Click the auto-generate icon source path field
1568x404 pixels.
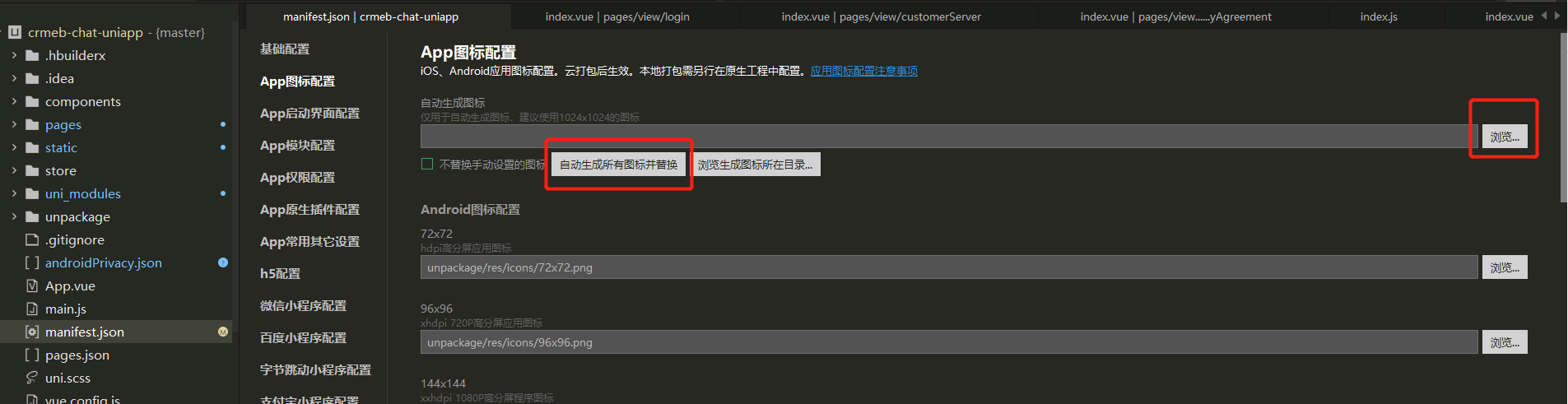[949, 137]
